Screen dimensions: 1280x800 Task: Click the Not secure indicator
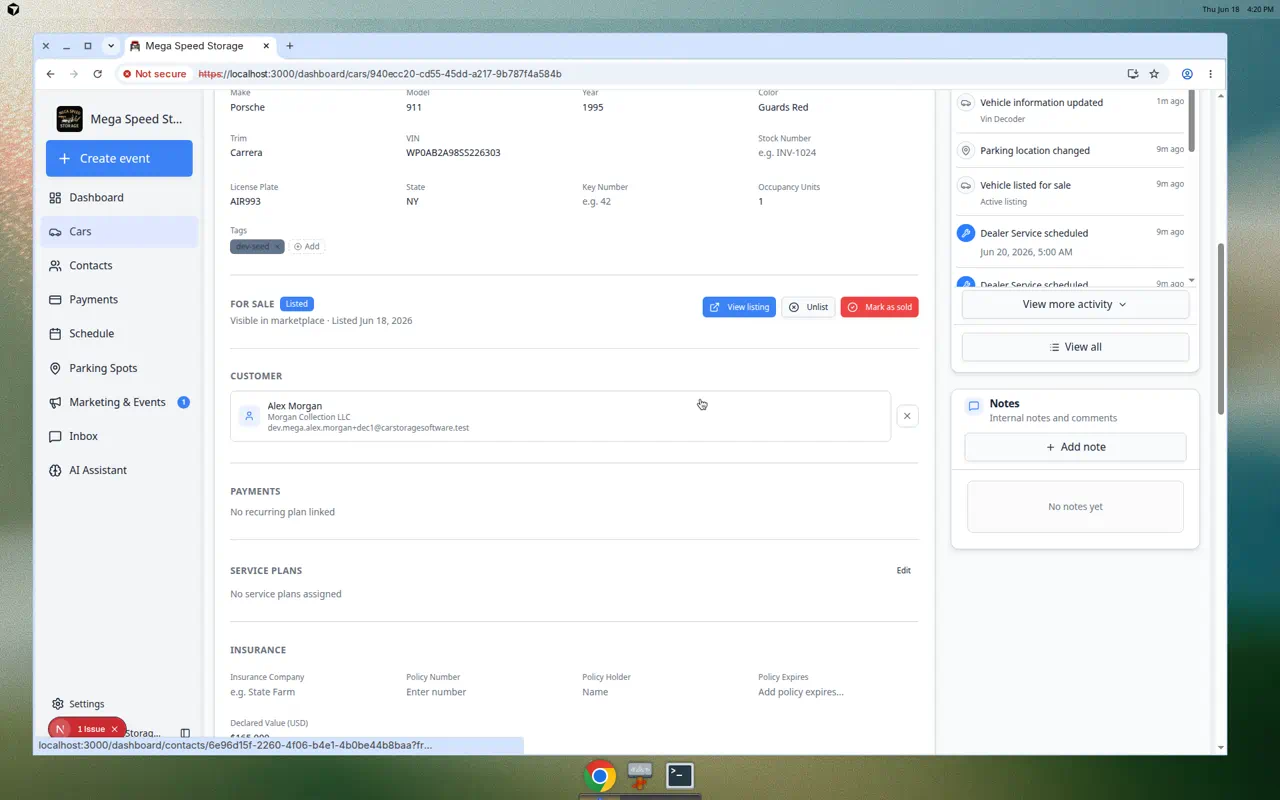click(x=155, y=74)
